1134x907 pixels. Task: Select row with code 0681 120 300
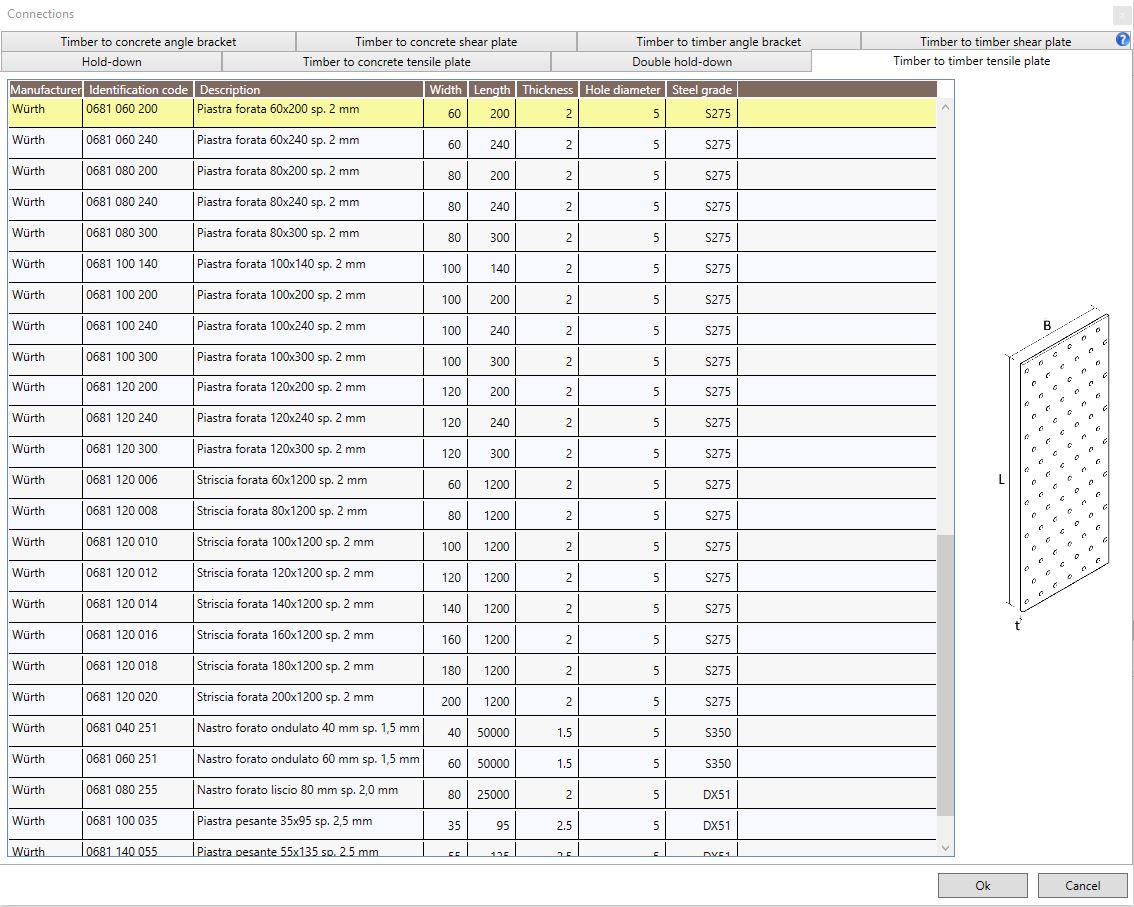472,454
